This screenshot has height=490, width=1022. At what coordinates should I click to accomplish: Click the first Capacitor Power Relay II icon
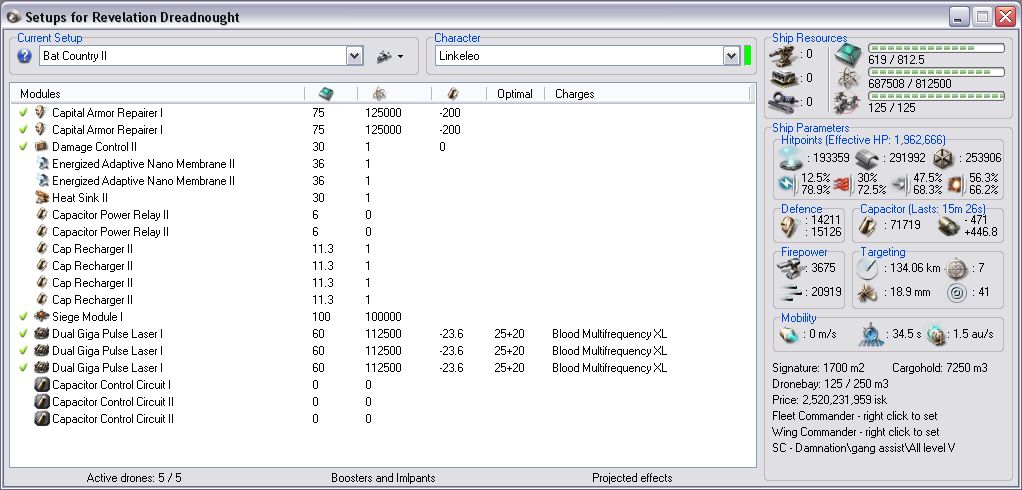[x=42, y=214]
